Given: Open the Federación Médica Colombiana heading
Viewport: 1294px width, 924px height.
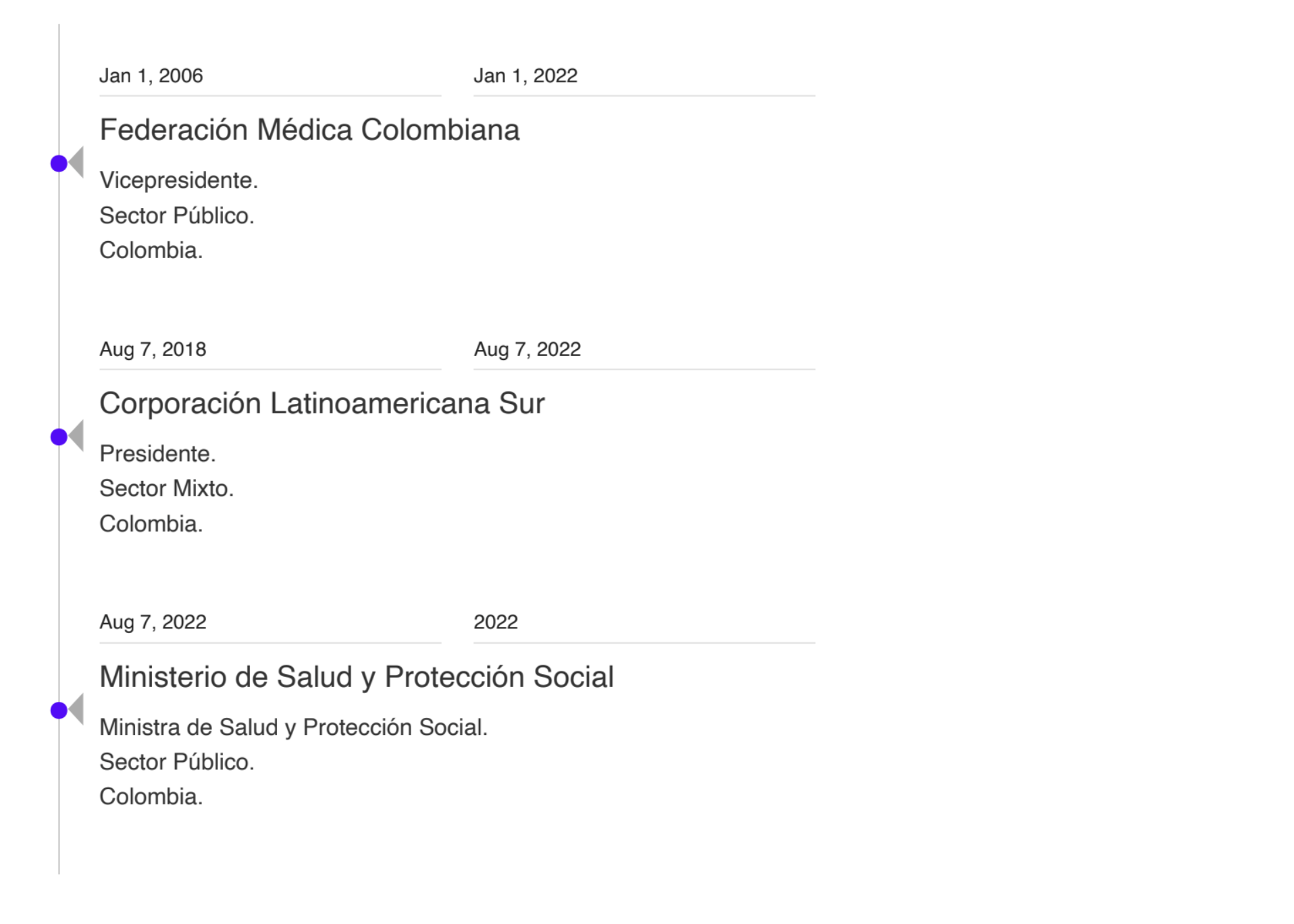Looking at the screenshot, I should [x=309, y=130].
